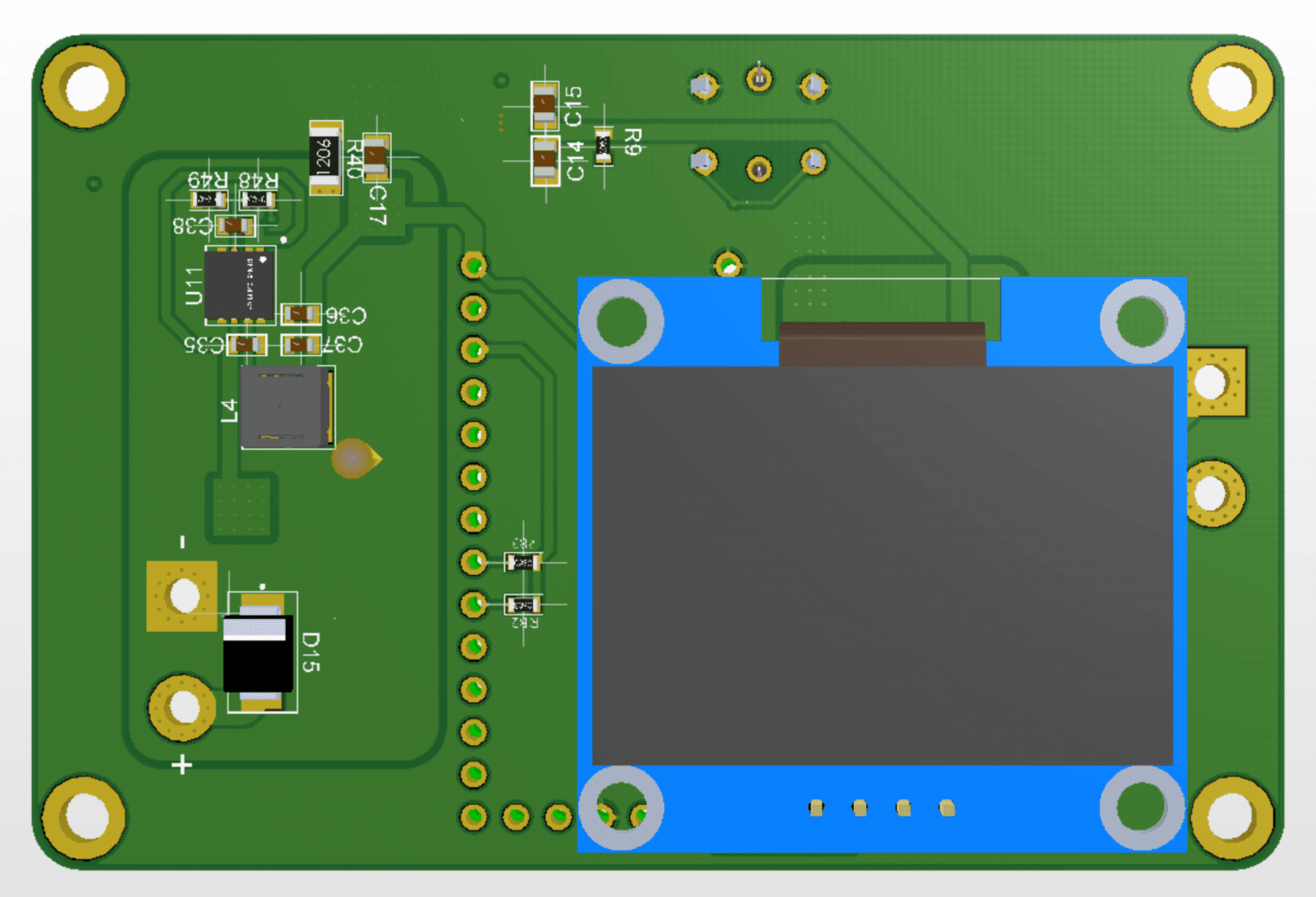Screen dimensions: 1316x897
Task: Click the topmost pin of the vertical header
Action: point(474,266)
